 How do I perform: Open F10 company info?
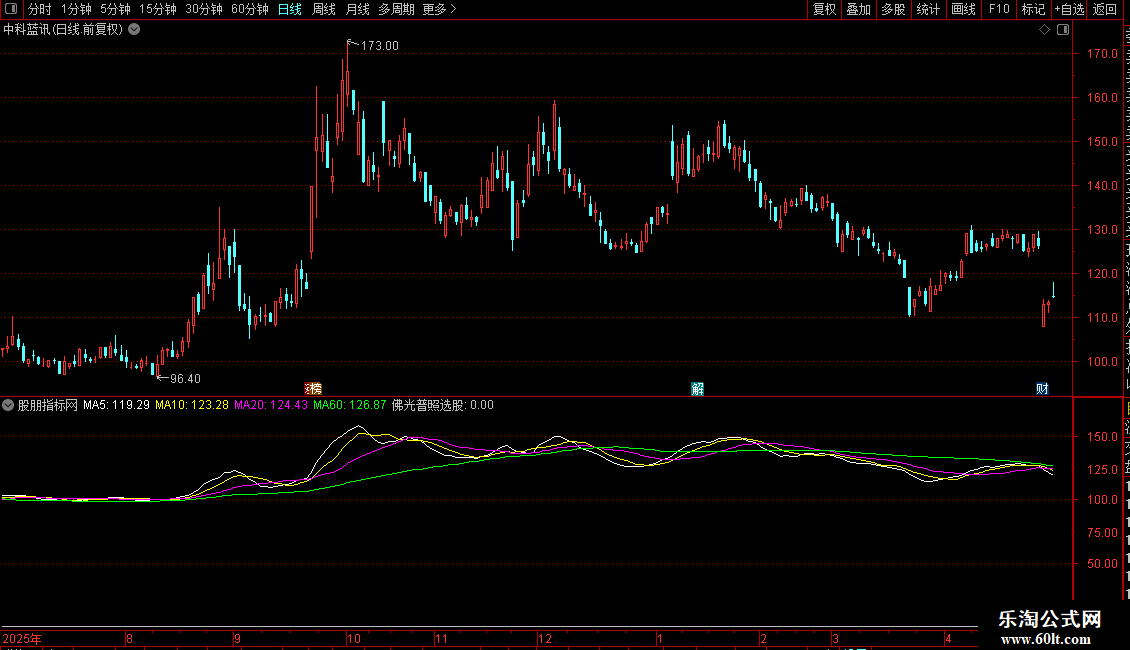click(x=999, y=9)
